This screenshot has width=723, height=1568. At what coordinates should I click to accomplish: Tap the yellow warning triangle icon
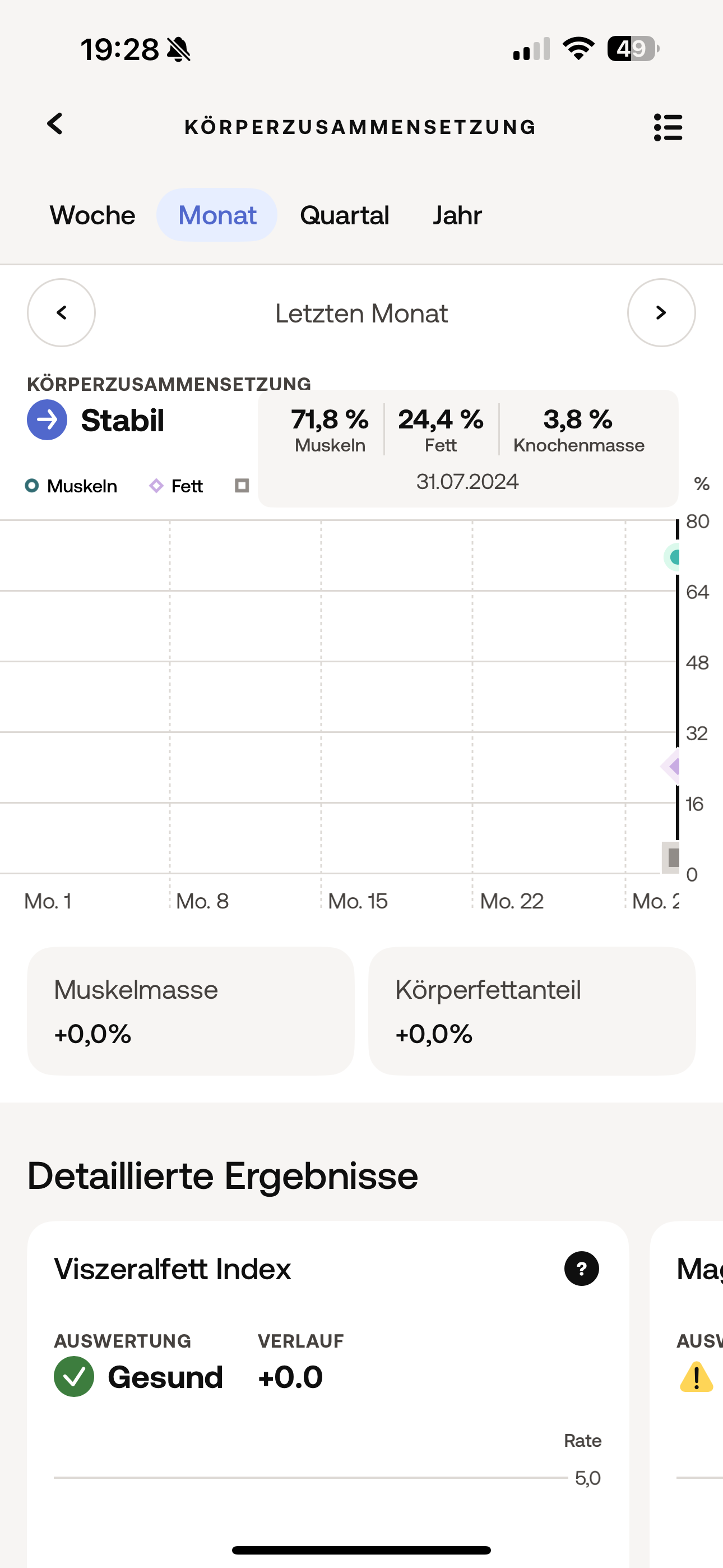tap(696, 1377)
